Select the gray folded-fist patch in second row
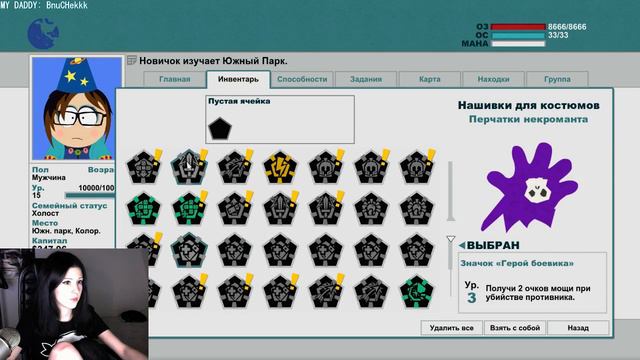This screenshot has height=360, width=640. (x=235, y=209)
